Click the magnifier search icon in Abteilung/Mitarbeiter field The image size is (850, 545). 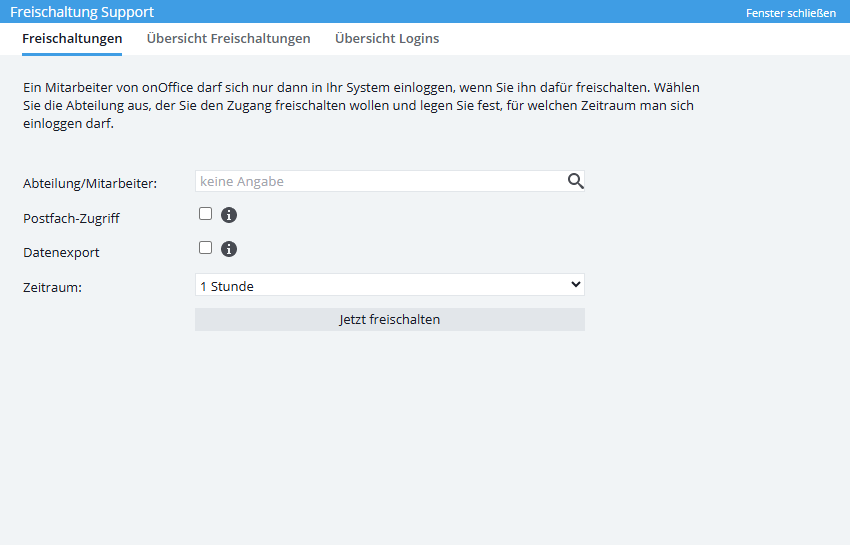coord(575,181)
